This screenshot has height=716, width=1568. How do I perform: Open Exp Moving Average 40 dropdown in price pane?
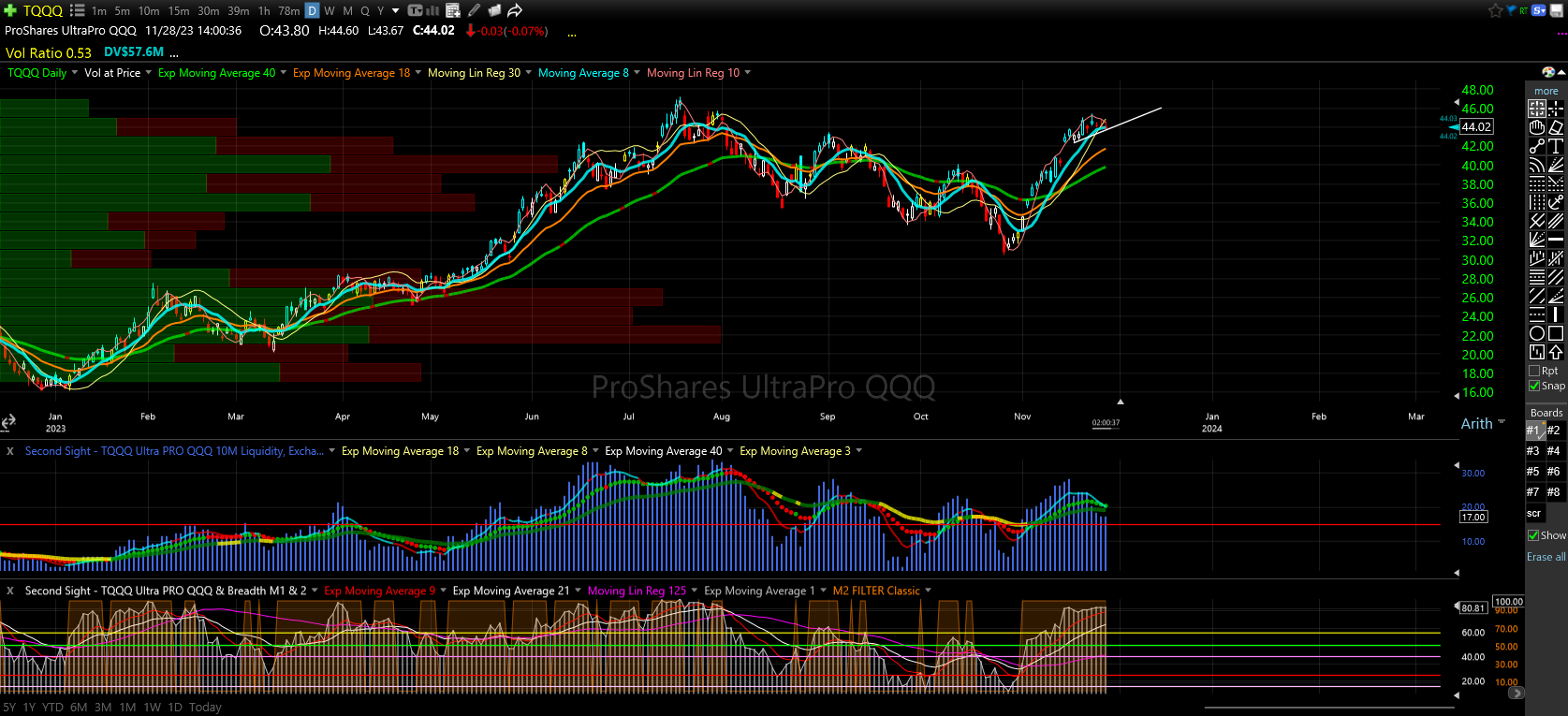283,73
